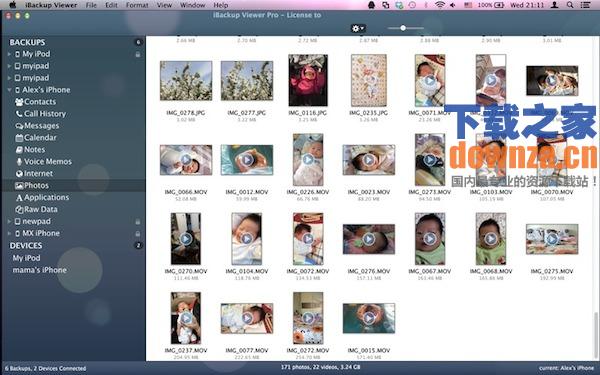Screen dimensions: 600x375
Task: Open the notification center list icon
Action: tap(585, 5)
